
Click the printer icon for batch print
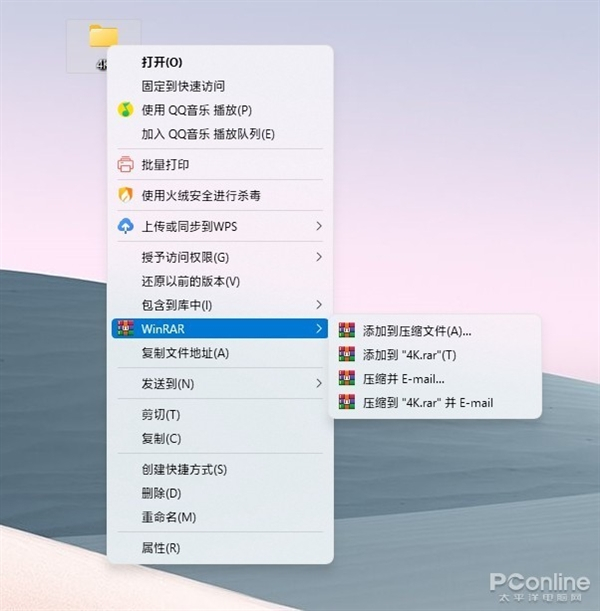pos(125,164)
